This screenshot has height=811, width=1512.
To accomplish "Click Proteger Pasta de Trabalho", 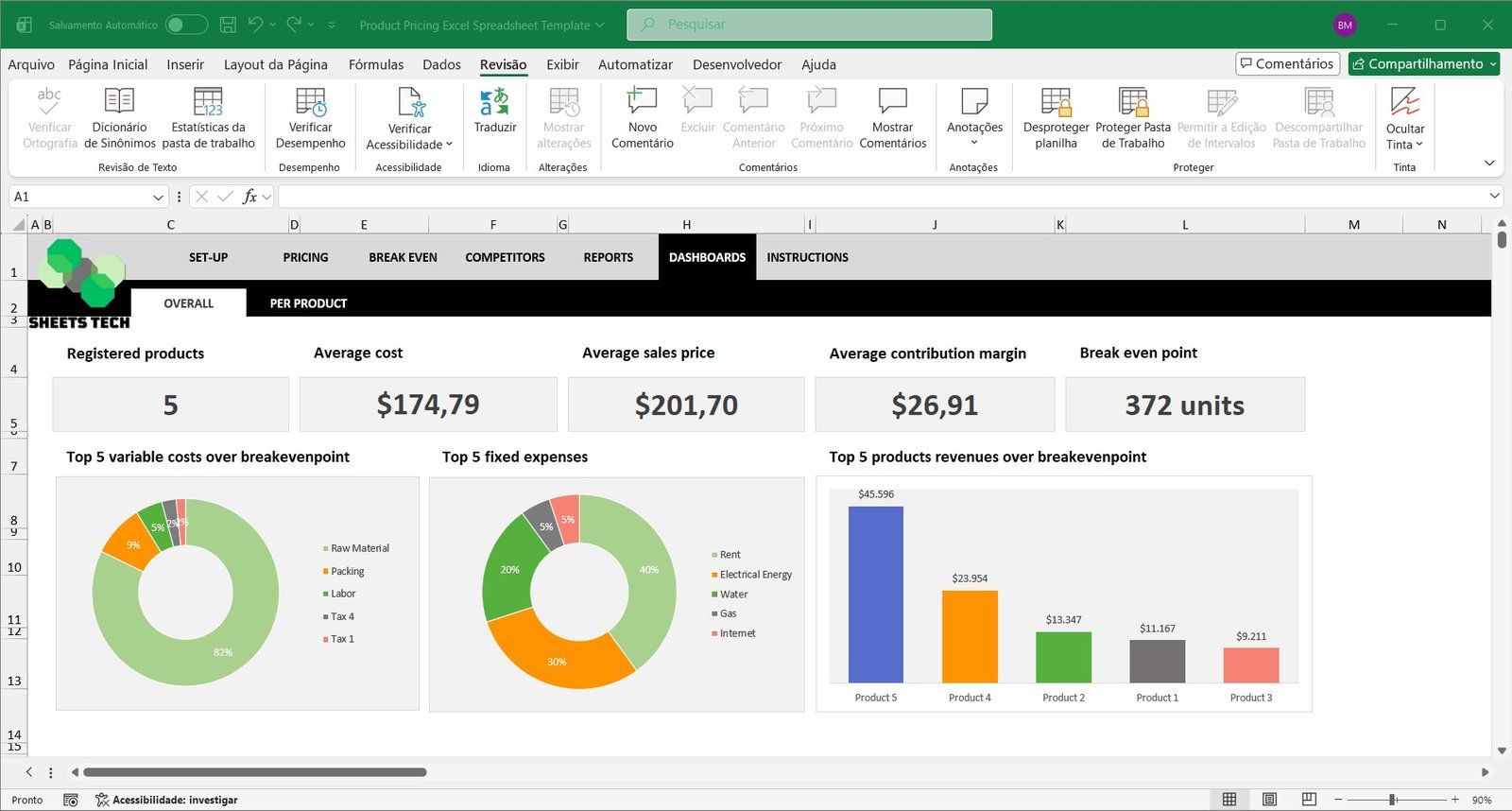I will (x=1132, y=117).
